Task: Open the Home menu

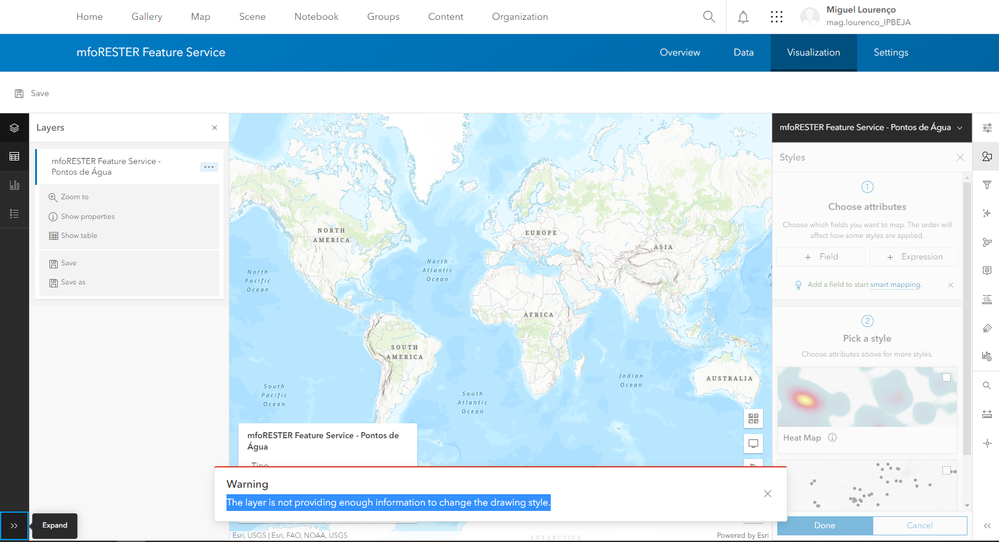Action: [89, 17]
